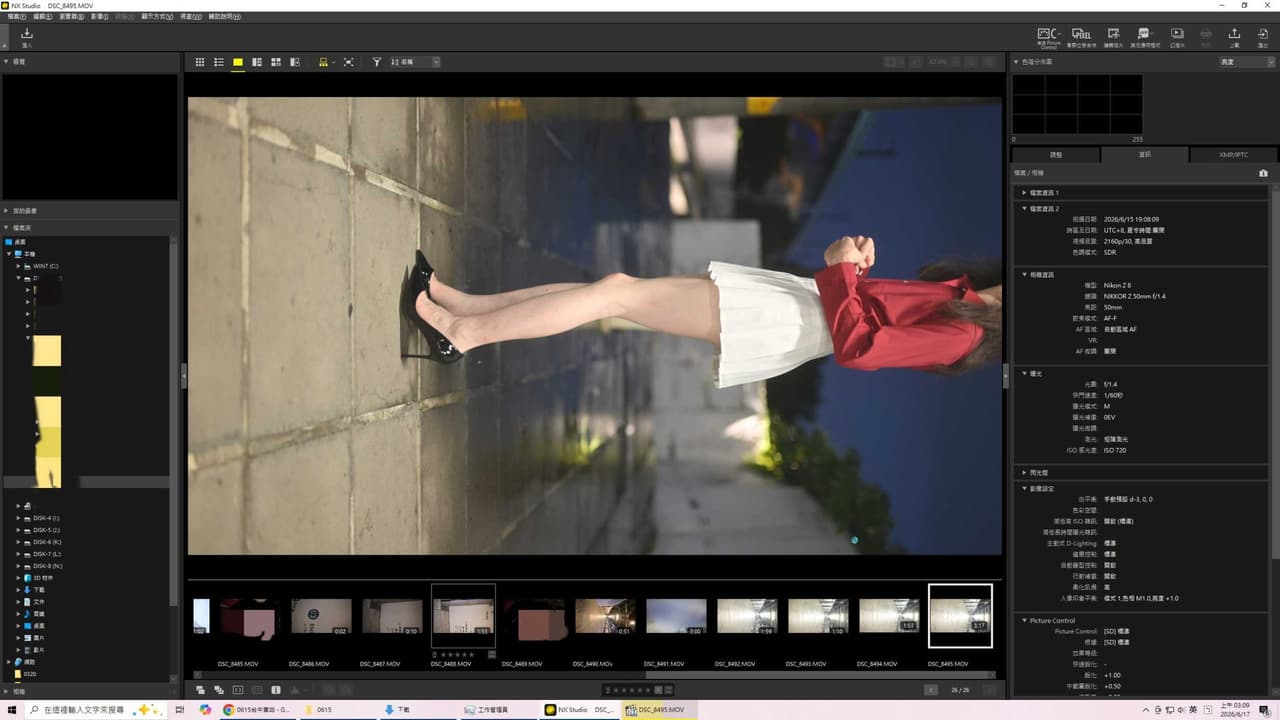Expand the WIN7 (C:) drive in folder tree
This screenshot has width=1280, height=720.
18,266
